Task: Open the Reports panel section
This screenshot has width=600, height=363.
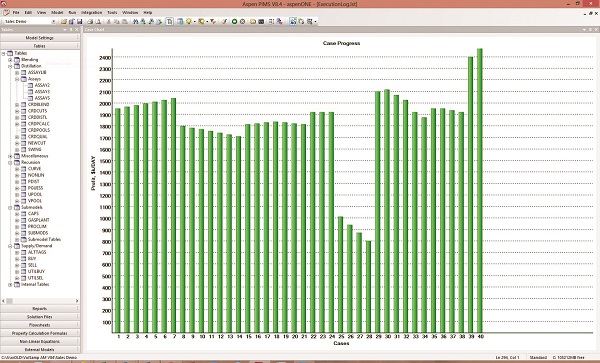Action: coord(40,308)
